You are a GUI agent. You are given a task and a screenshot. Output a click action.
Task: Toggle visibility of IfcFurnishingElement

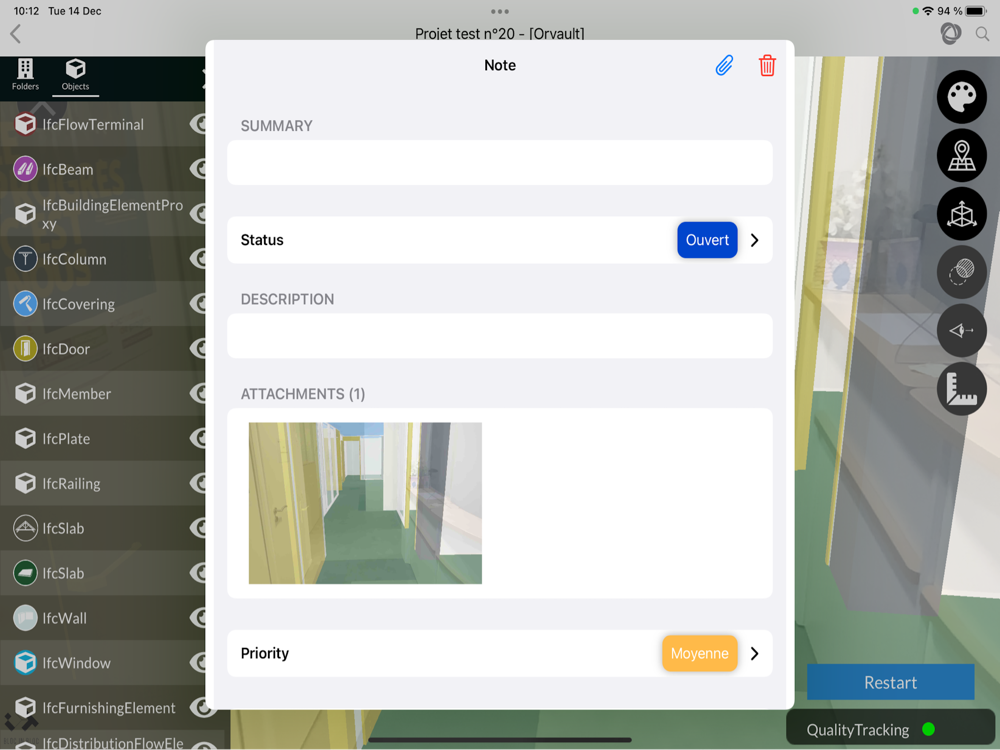(201, 707)
